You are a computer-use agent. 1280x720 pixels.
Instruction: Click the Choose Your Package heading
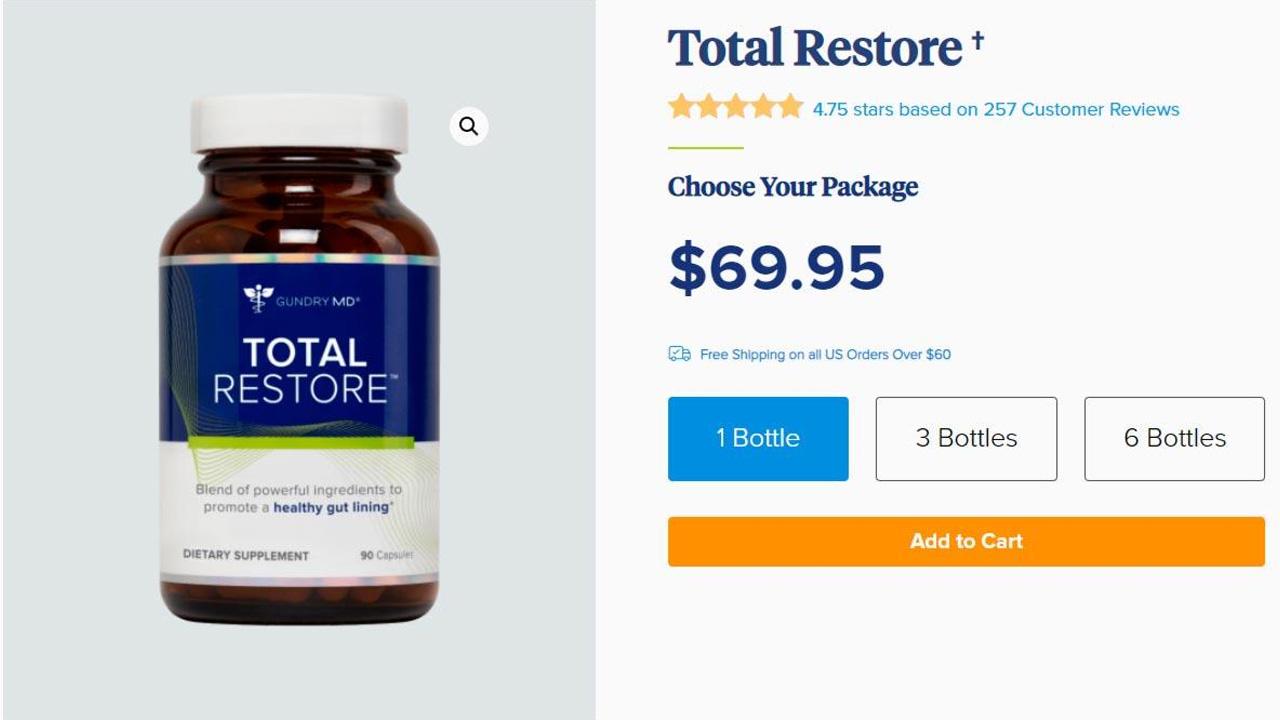click(793, 187)
